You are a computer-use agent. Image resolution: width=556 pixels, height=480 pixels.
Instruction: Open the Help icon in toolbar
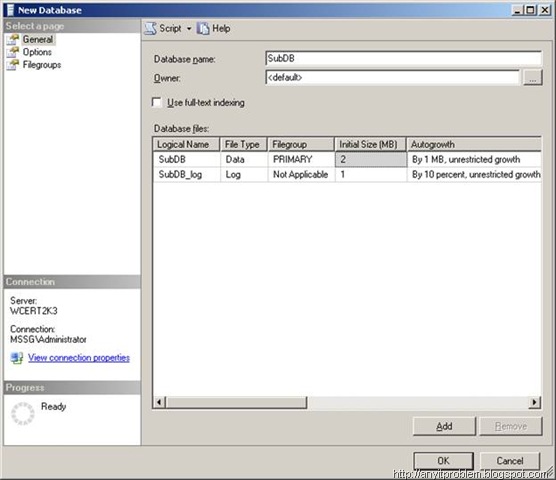tap(203, 28)
